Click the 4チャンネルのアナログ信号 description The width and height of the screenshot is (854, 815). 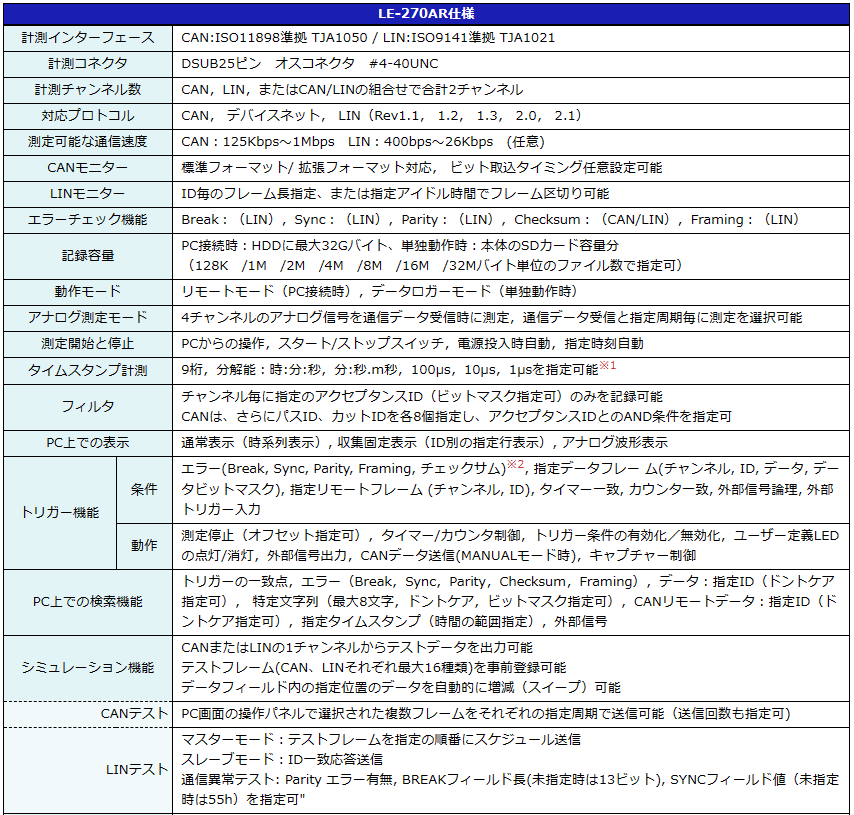tap(492, 317)
